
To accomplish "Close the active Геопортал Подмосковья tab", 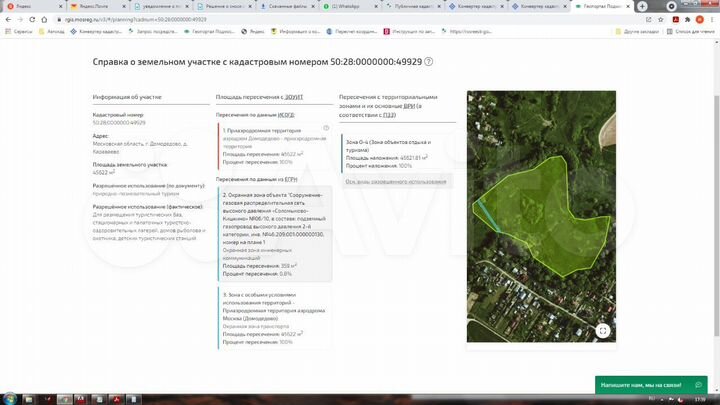I will pos(628,6).
